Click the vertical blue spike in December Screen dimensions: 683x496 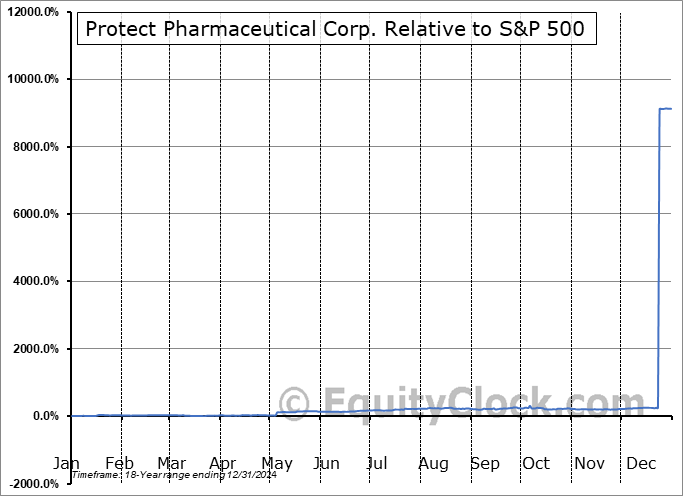tap(658, 260)
